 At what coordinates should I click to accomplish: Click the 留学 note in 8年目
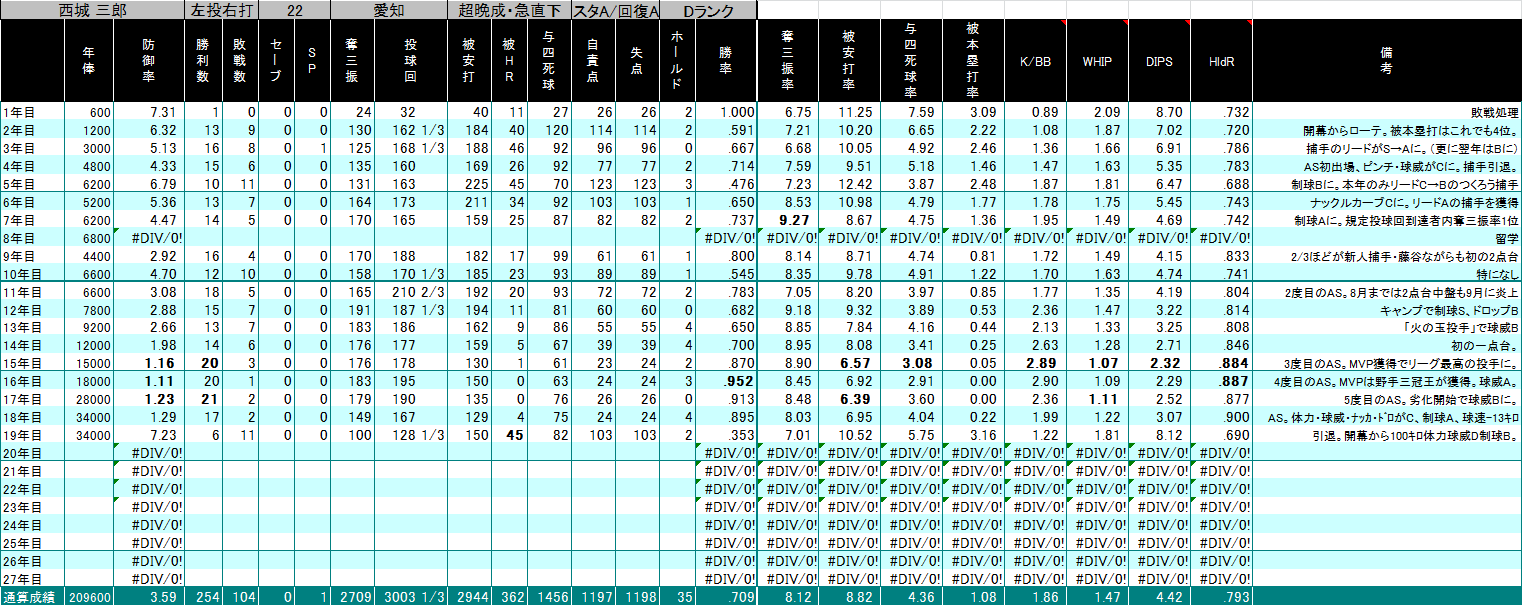coord(1507,237)
